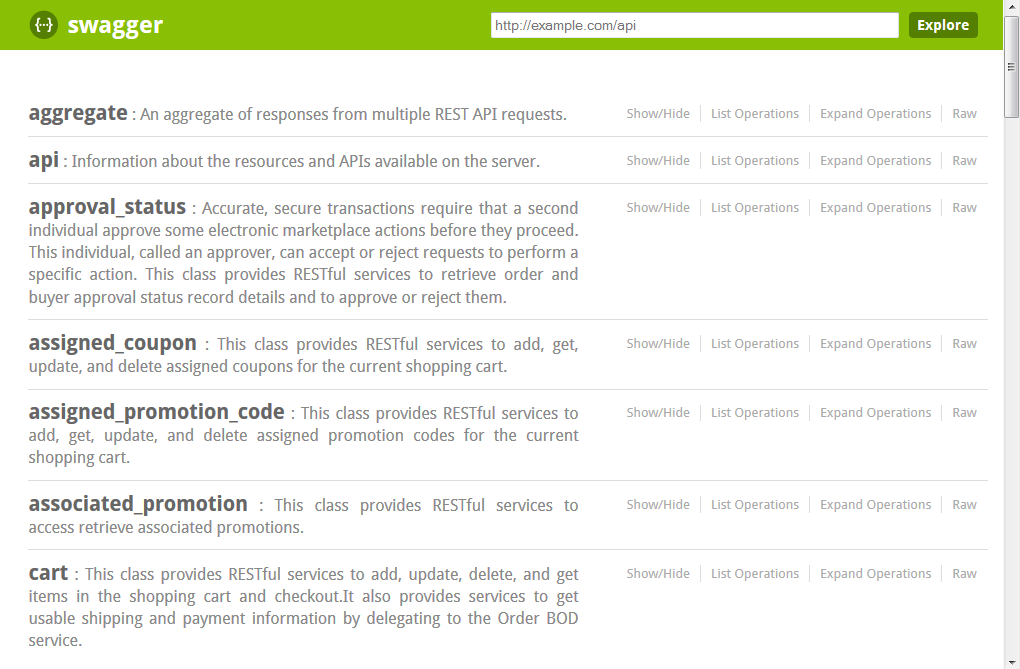1020x669 pixels.
Task: List Operations for aggregate
Action: click(754, 114)
